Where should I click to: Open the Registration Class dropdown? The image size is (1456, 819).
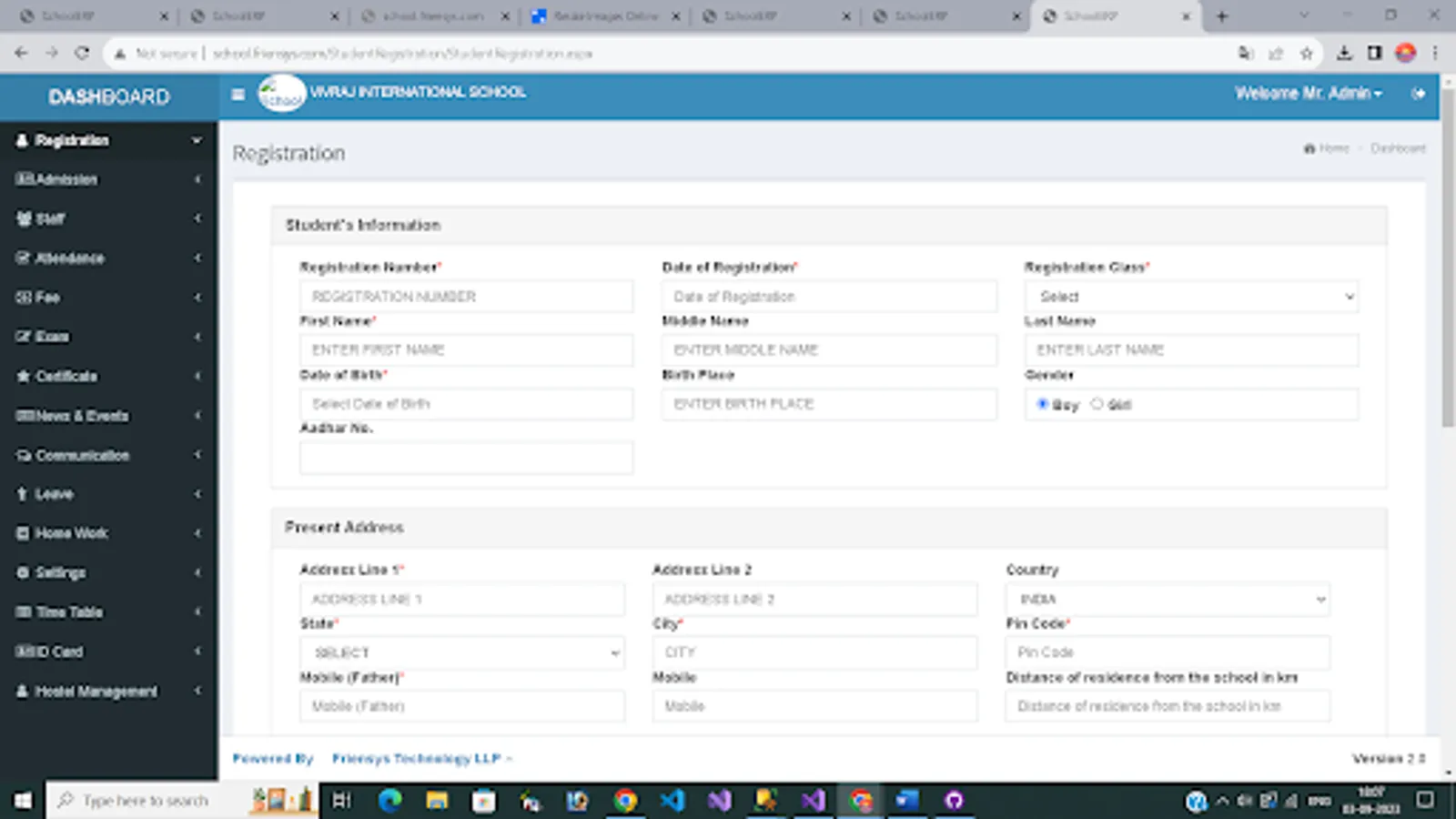coord(1192,297)
